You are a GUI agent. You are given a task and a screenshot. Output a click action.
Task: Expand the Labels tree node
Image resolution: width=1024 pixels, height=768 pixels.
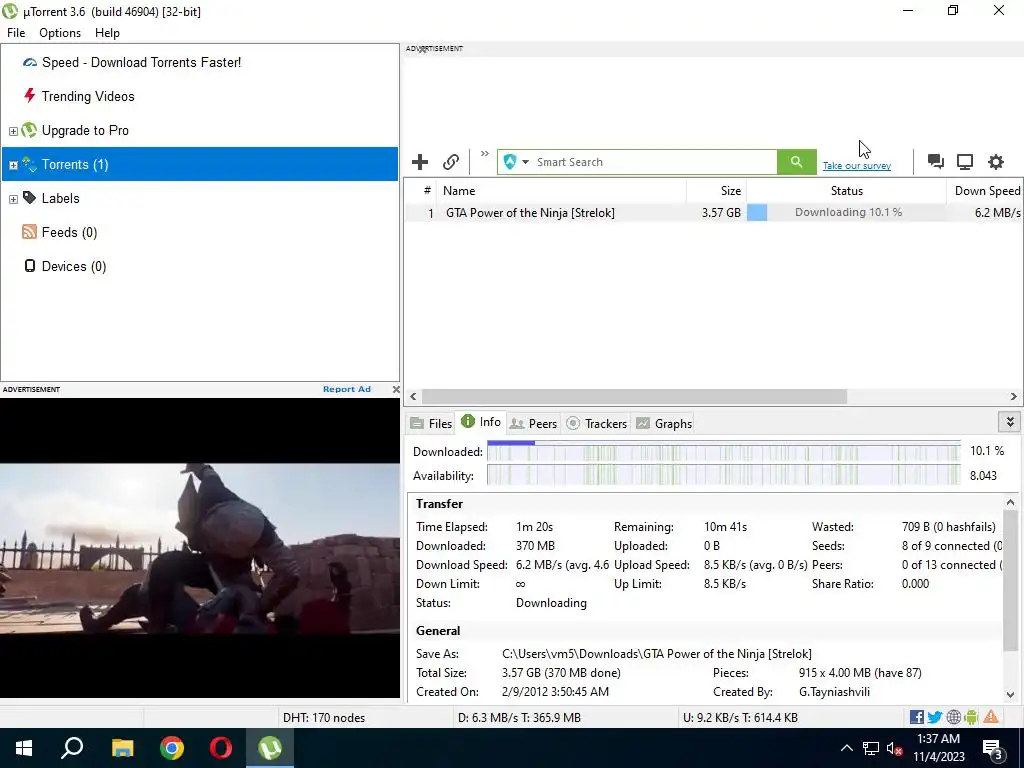click(x=13, y=199)
